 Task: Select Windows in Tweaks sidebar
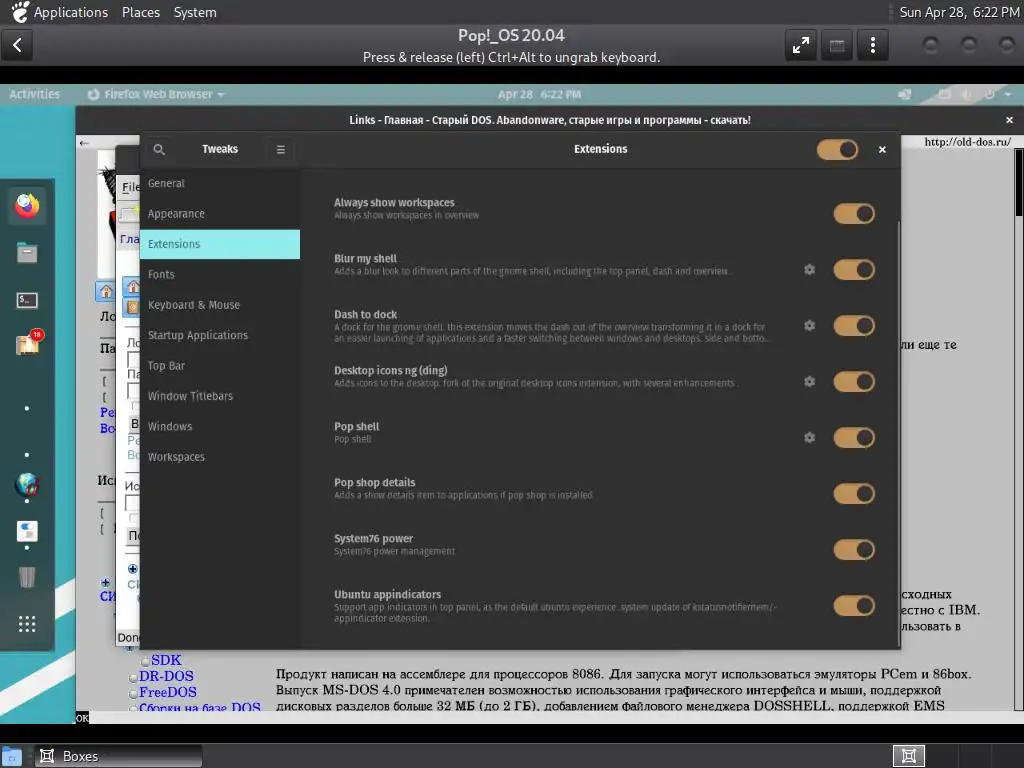tap(220, 426)
